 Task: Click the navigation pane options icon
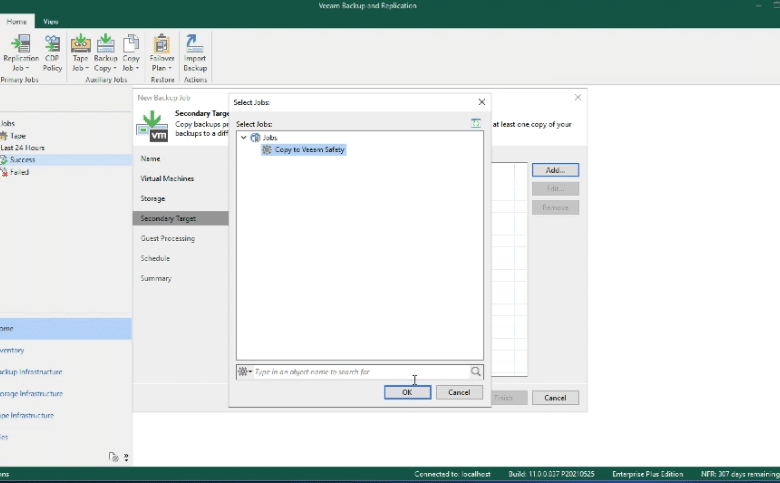coord(113,457)
